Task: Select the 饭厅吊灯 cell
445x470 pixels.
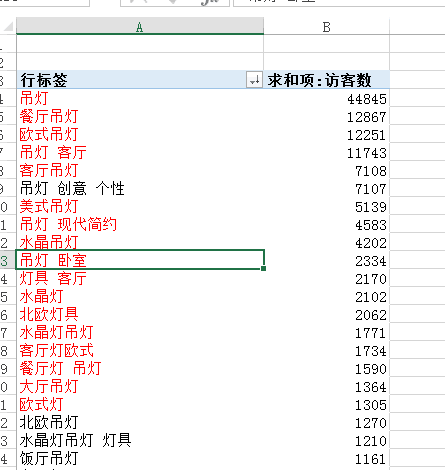Action: [140, 458]
